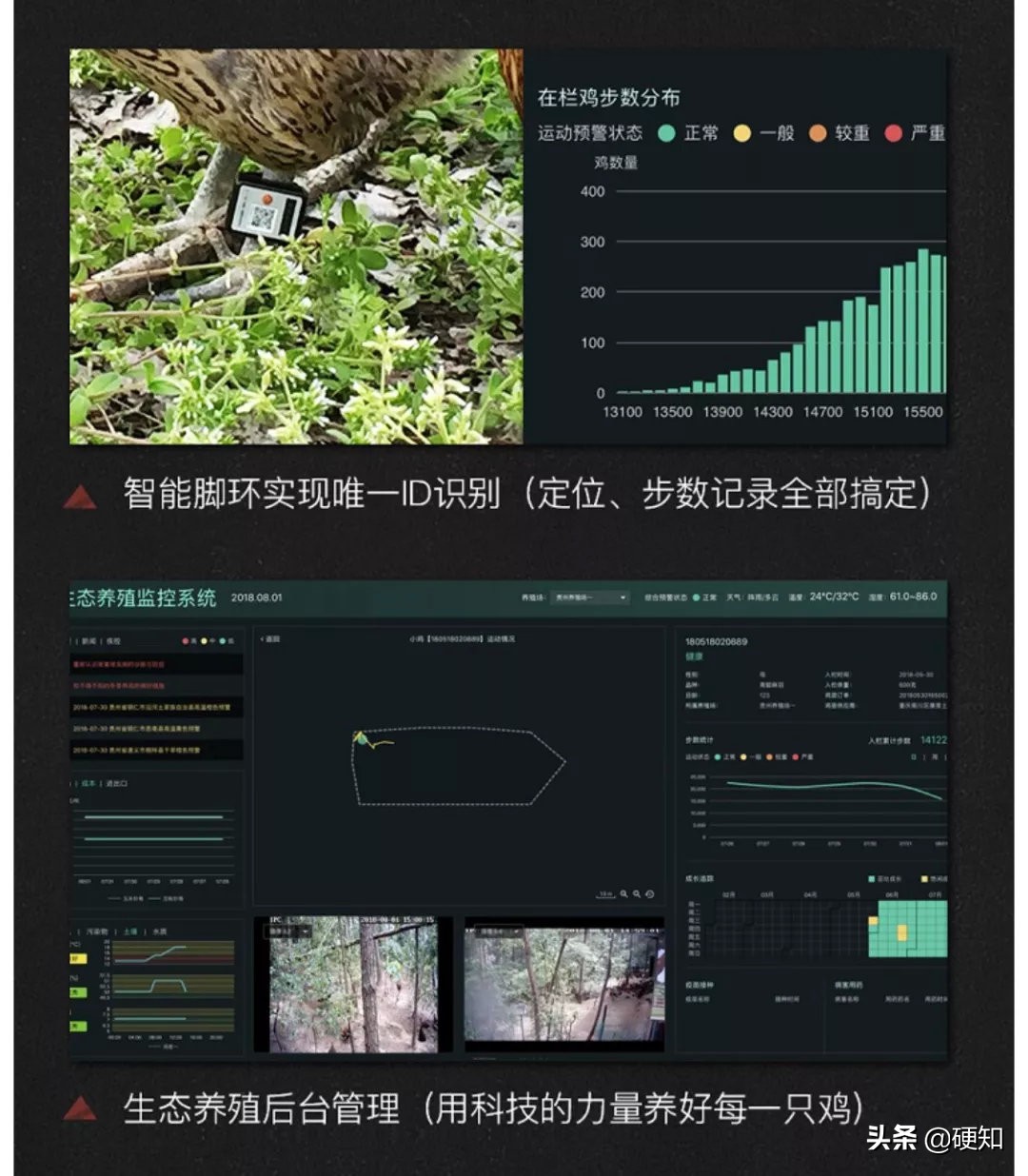Image resolution: width=1028 pixels, height=1176 pixels.
Task: Switch to the 疾控 tab in the news panel
Action: pos(114,640)
